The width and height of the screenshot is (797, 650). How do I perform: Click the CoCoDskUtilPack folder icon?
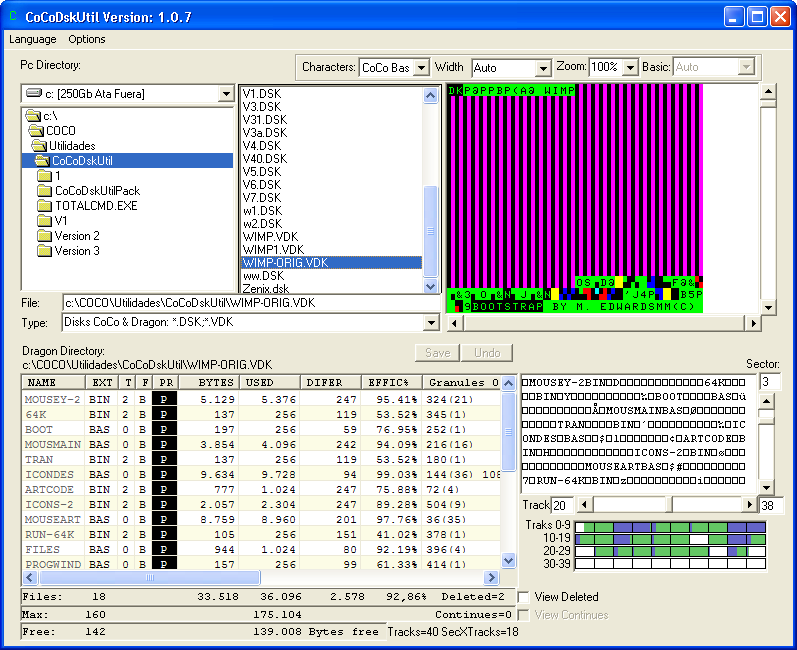(x=45, y=191)
